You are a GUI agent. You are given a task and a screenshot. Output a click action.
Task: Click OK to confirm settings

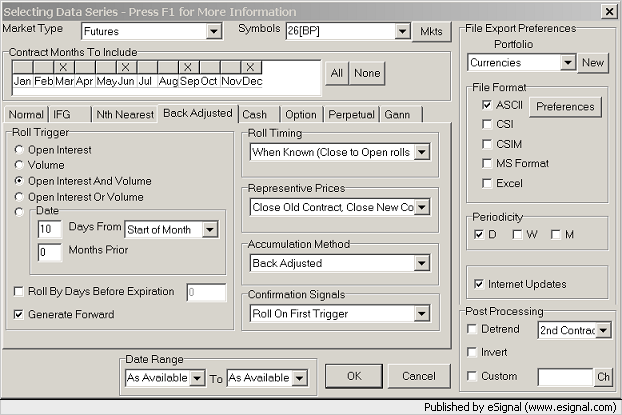pos(353,376)
